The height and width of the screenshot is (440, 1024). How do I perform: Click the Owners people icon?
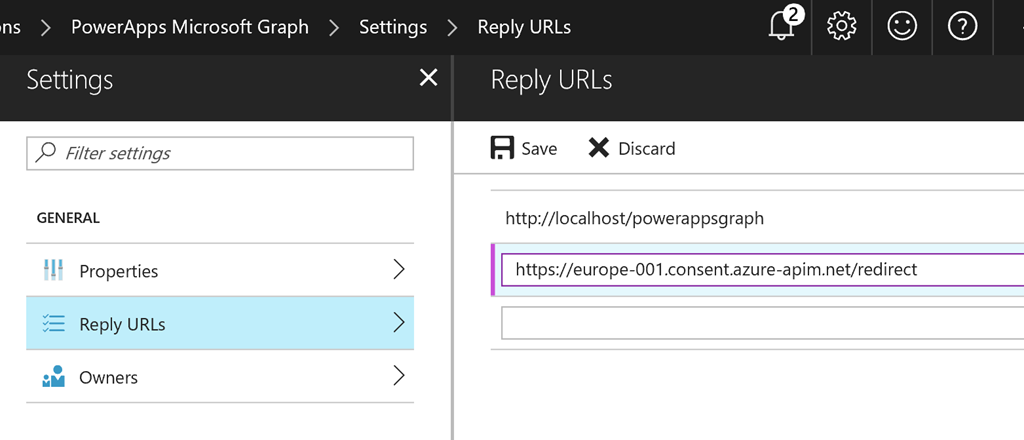coord(53,377)
